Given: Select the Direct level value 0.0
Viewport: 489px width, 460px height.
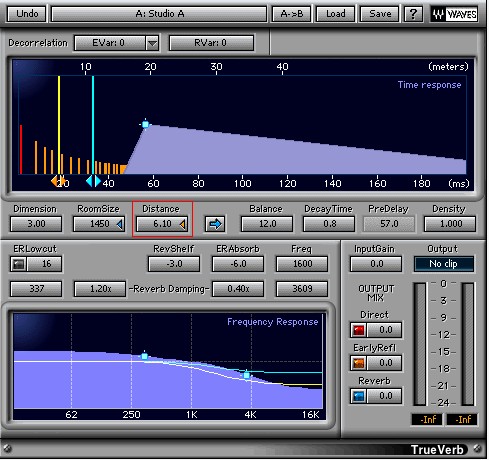Looking at the screenshot, I should [384, 330].
